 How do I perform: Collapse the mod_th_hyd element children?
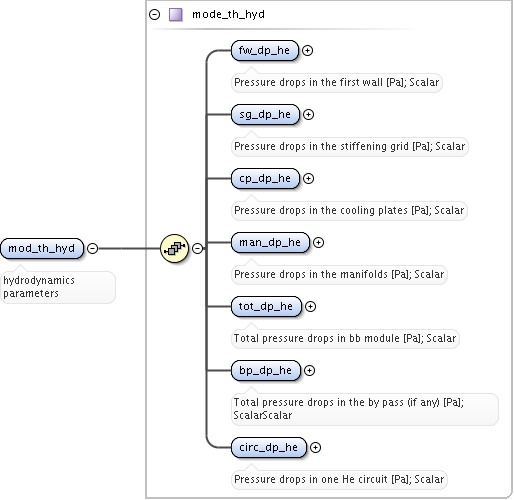pyautogui.click(x=92, y=248)
